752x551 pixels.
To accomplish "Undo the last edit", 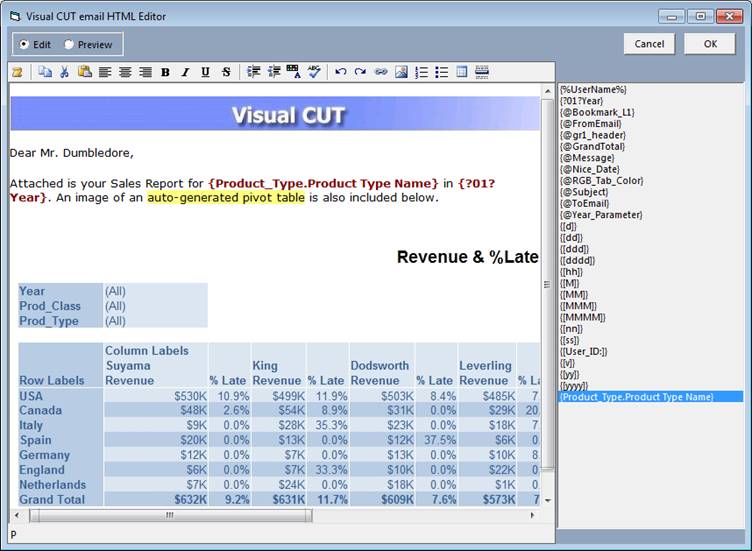I will 341,72.
